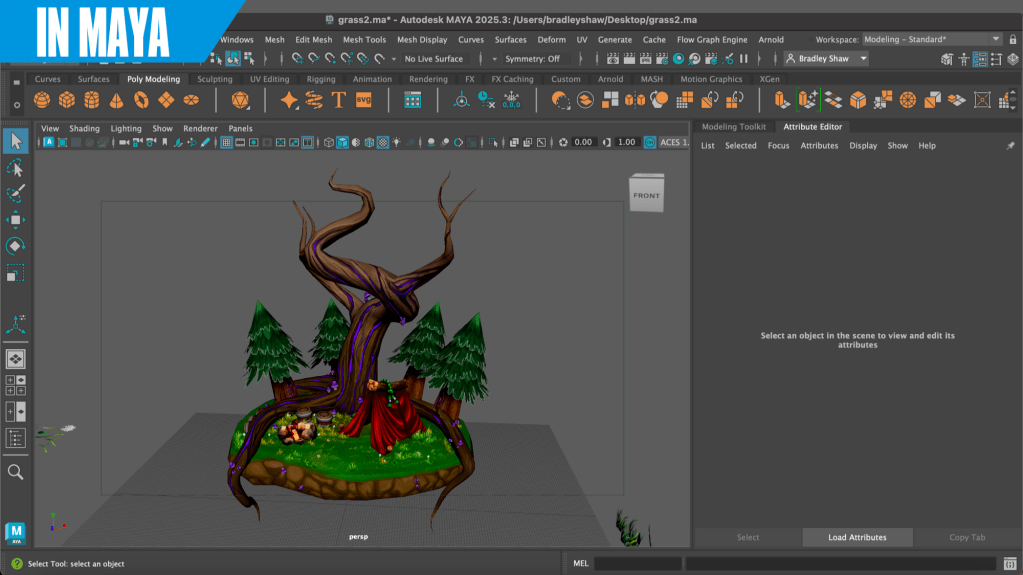Viewport: 1023px width, 575px height.
Task: Open the search magnifier in left toolbox
Action: coord(15,471)
